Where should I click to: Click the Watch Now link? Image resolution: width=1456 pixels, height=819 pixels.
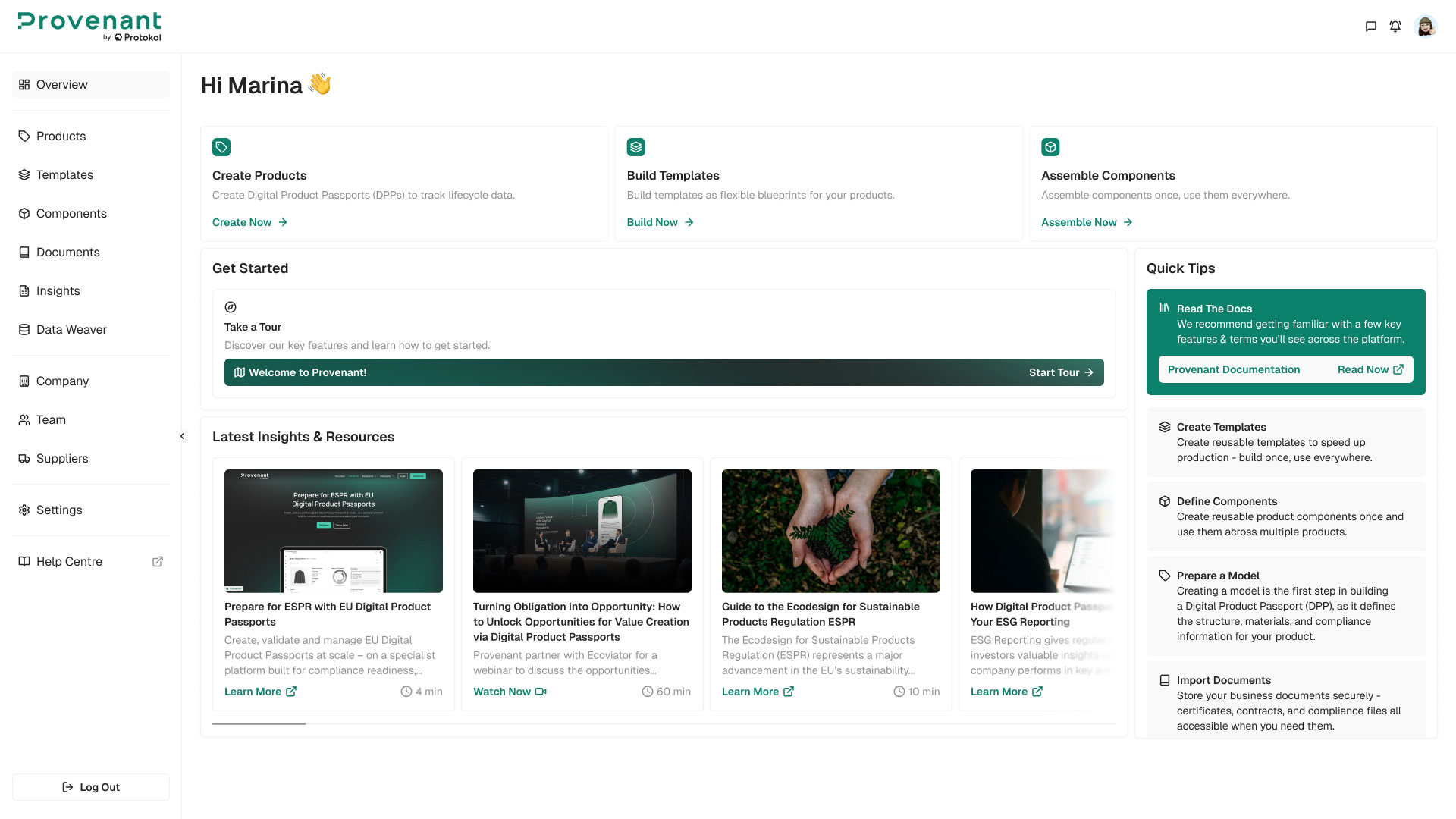tap(510, 692)
